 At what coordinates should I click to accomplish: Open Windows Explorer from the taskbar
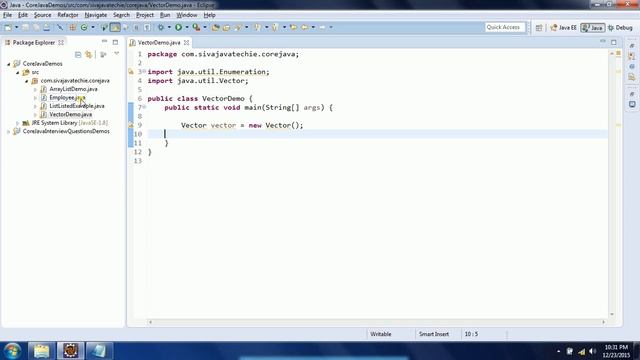(x=41, y=351)
